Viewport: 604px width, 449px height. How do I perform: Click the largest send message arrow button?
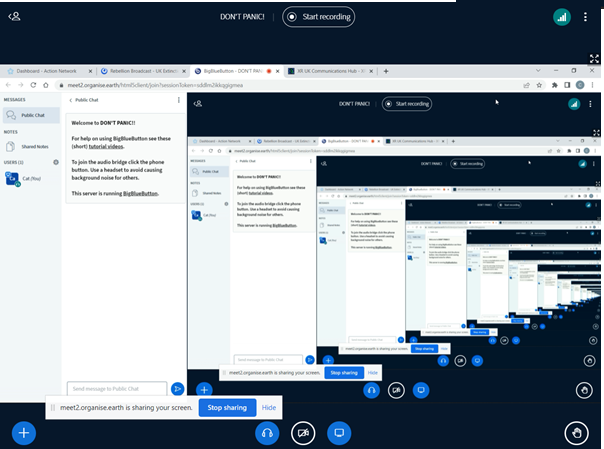click(177, 389)
